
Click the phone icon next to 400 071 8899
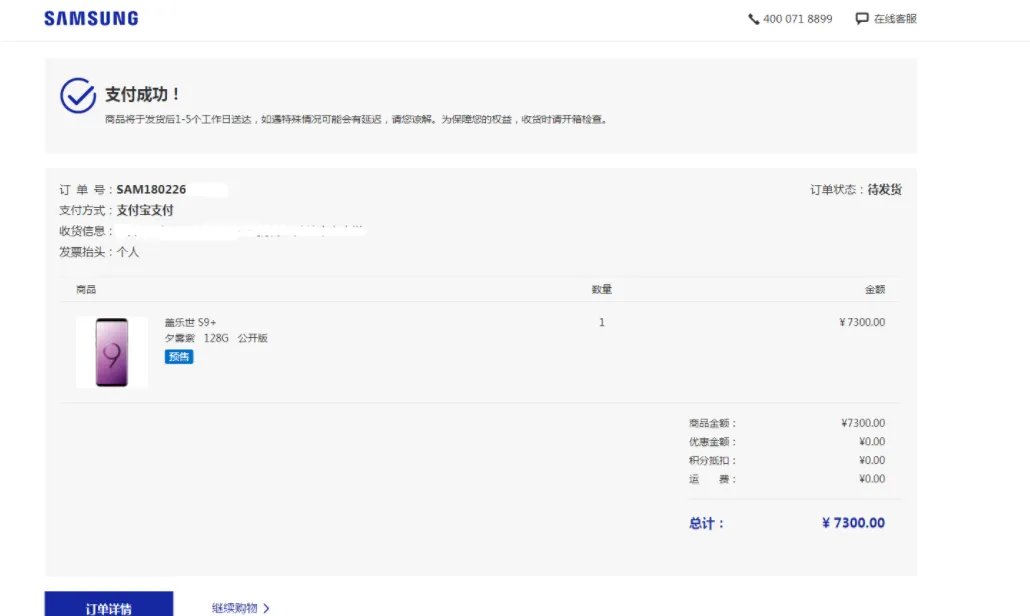[753, 18]
